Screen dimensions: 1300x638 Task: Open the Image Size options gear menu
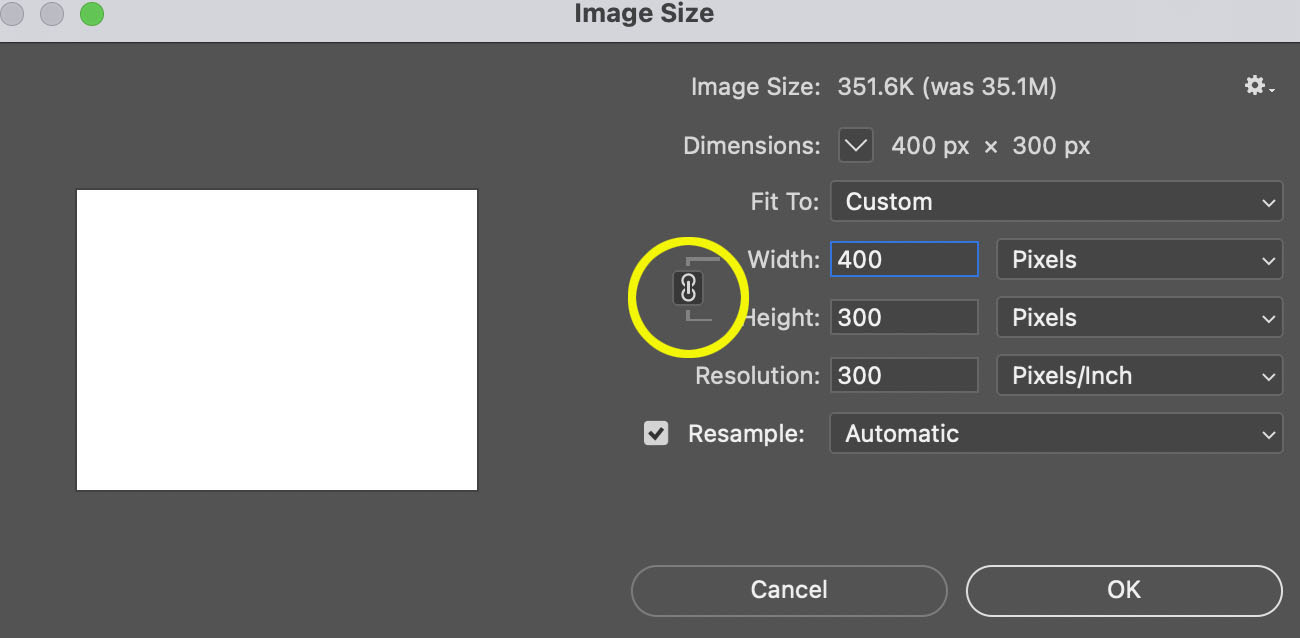(x=1254, y=86)
